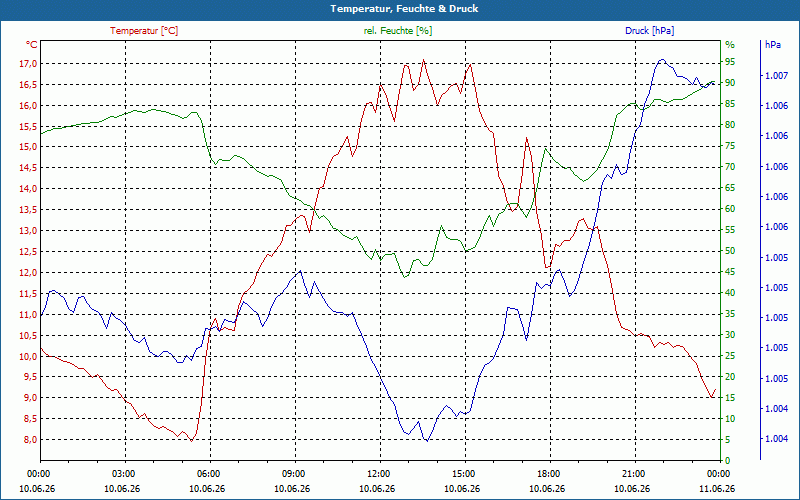Click the 90 humidity axis tick

tap(730, 83)
